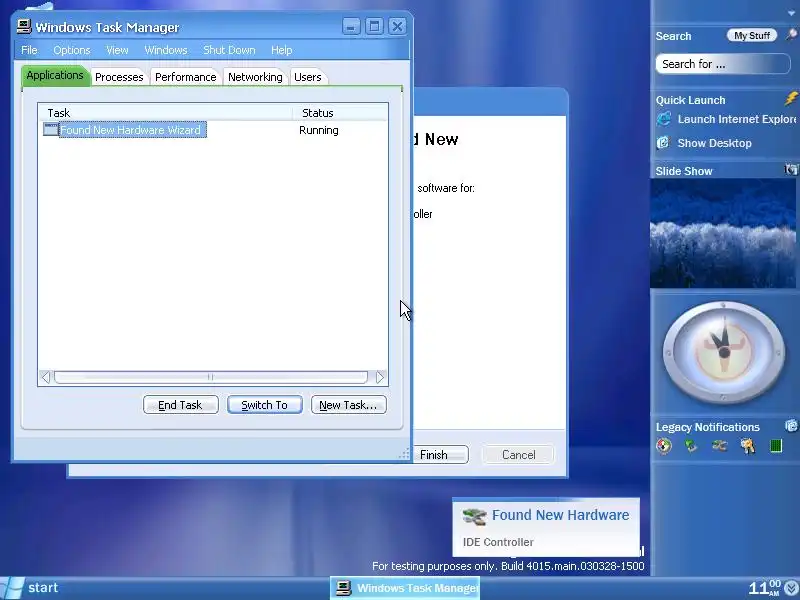Open the Windows menu
This screenshot has width=800, height=600.
[166, 50]
